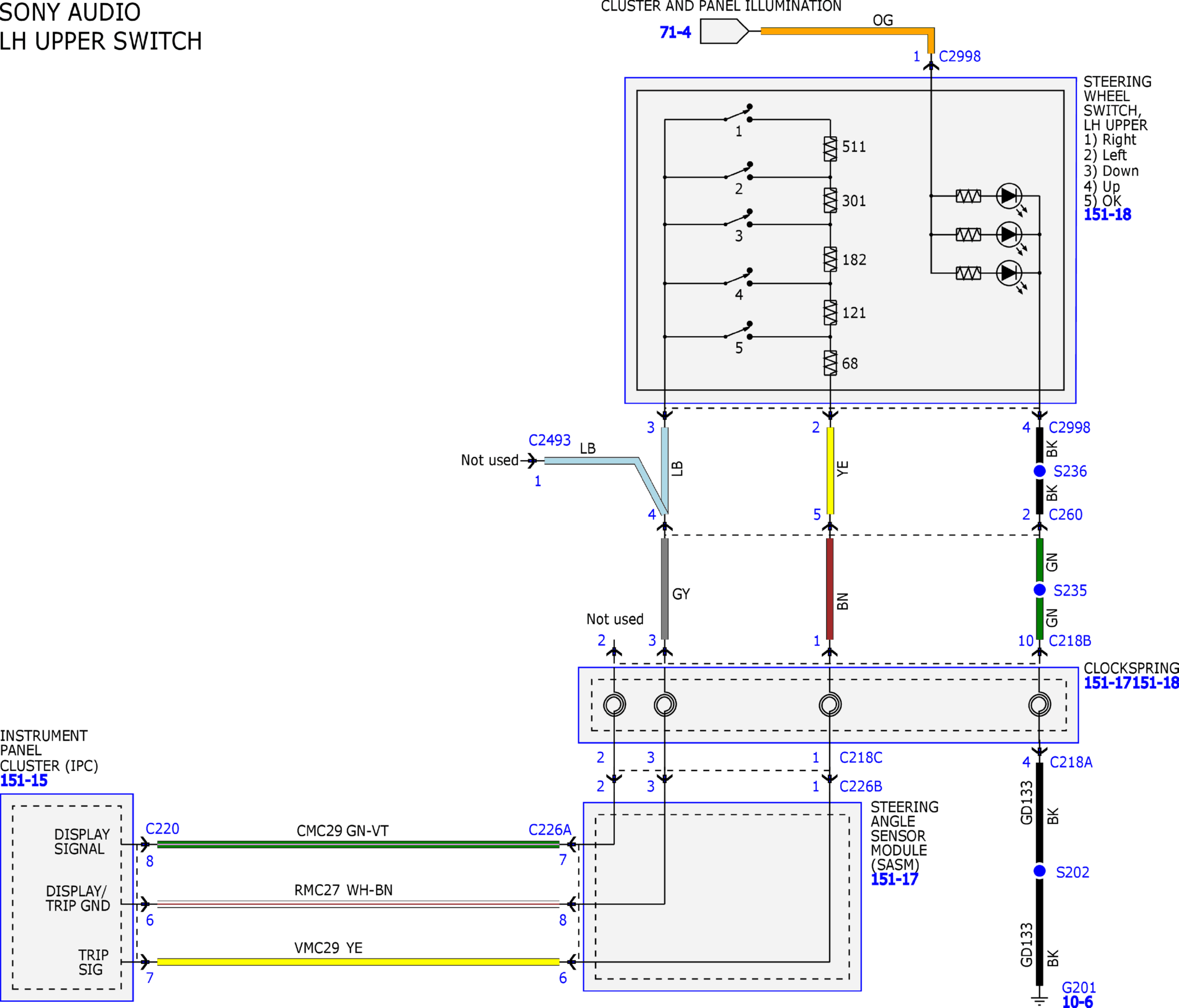Click the G201 ground label text
The image size is (1179, 1008).
tap(1079, 988)
